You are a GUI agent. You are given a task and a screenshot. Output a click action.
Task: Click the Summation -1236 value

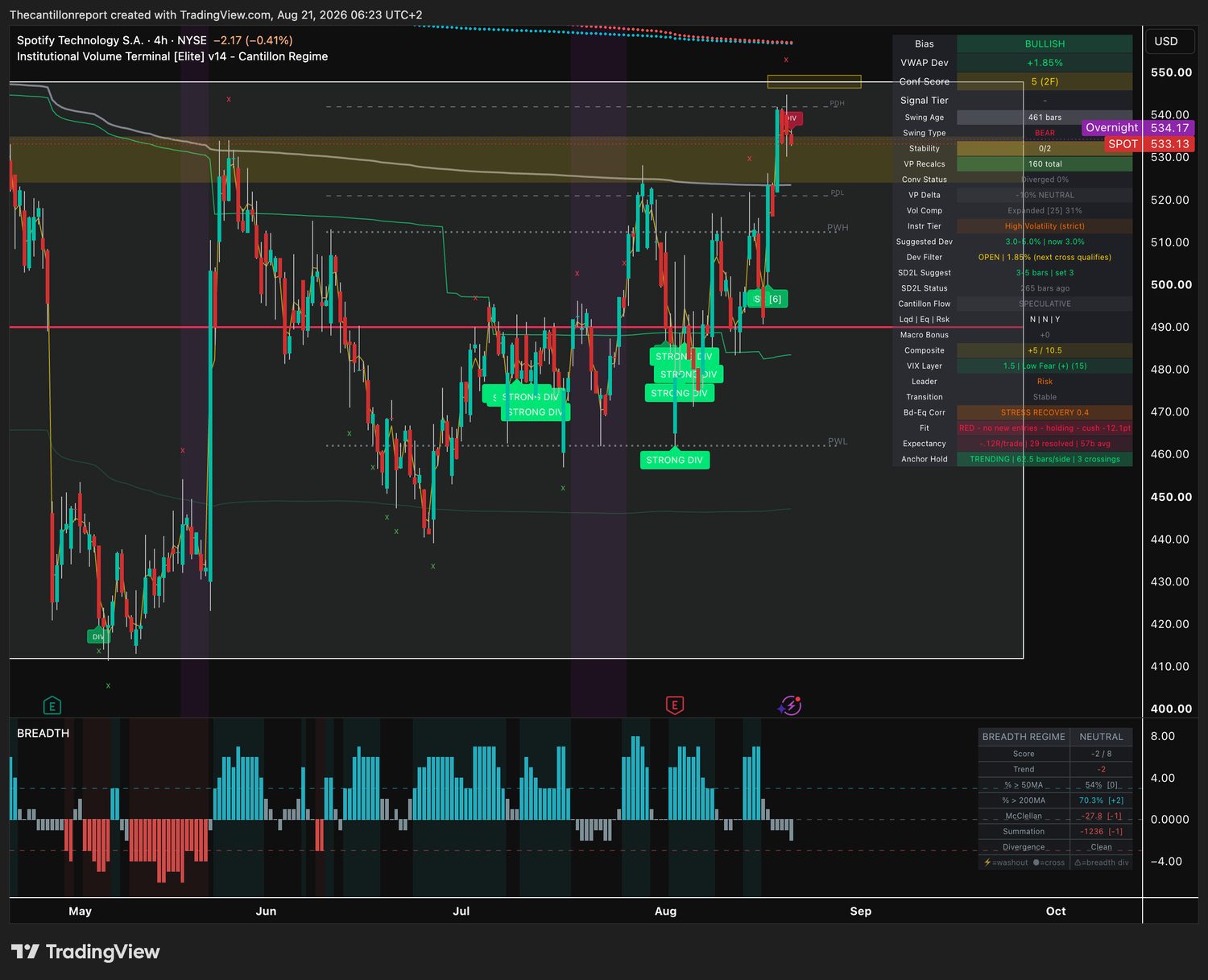pyautogui.click(x=1101, y=832)
